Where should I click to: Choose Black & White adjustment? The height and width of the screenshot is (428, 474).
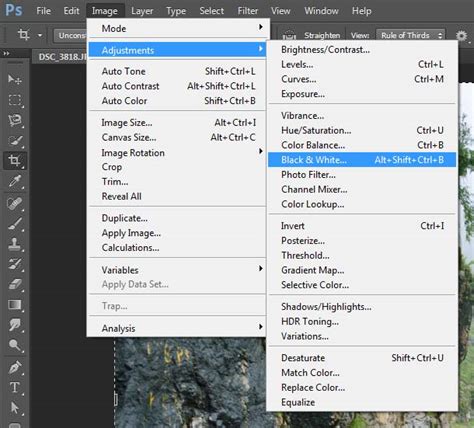tap(362, 160)
